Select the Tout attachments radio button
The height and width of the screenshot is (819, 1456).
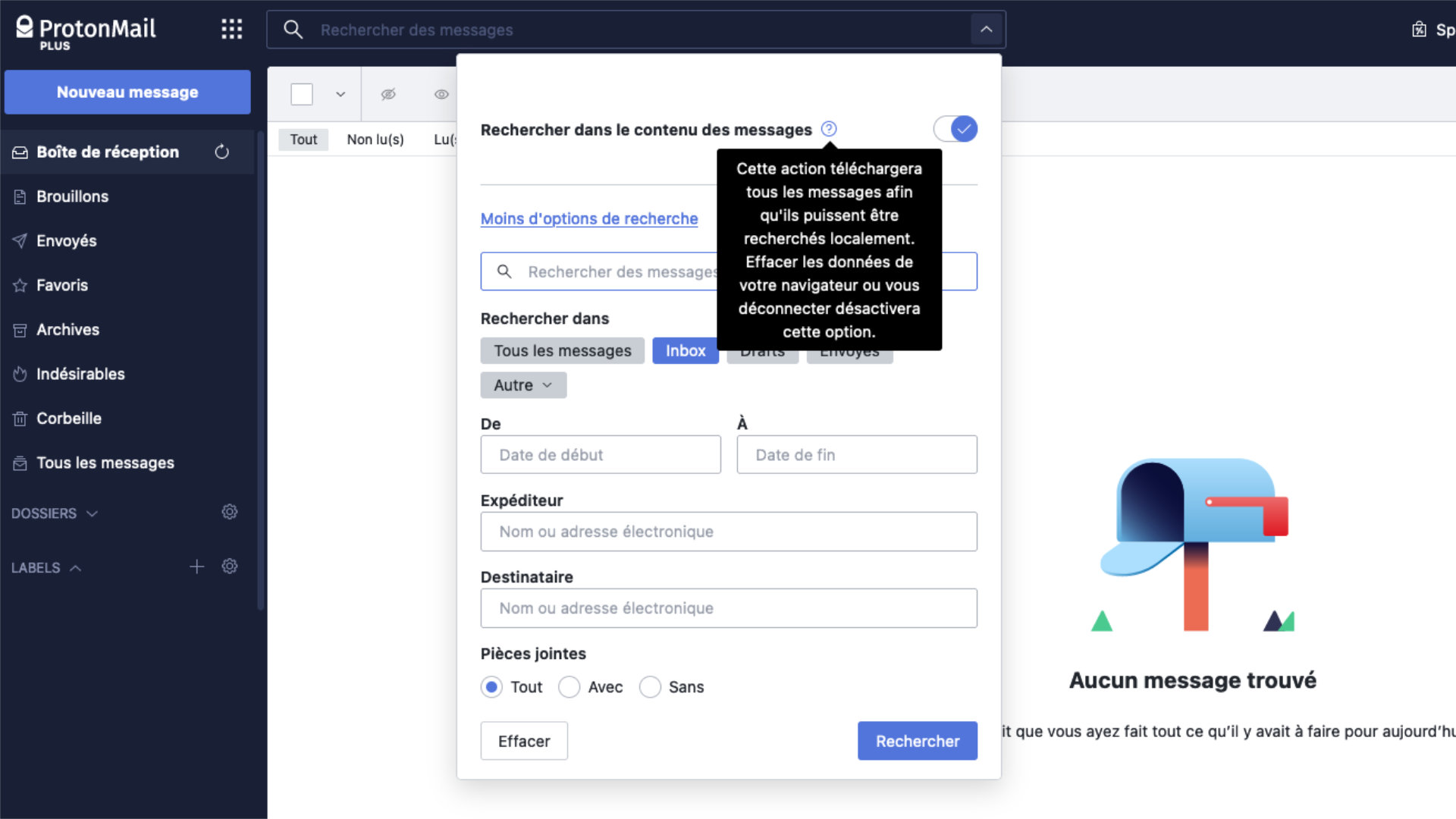coord(491,687)
